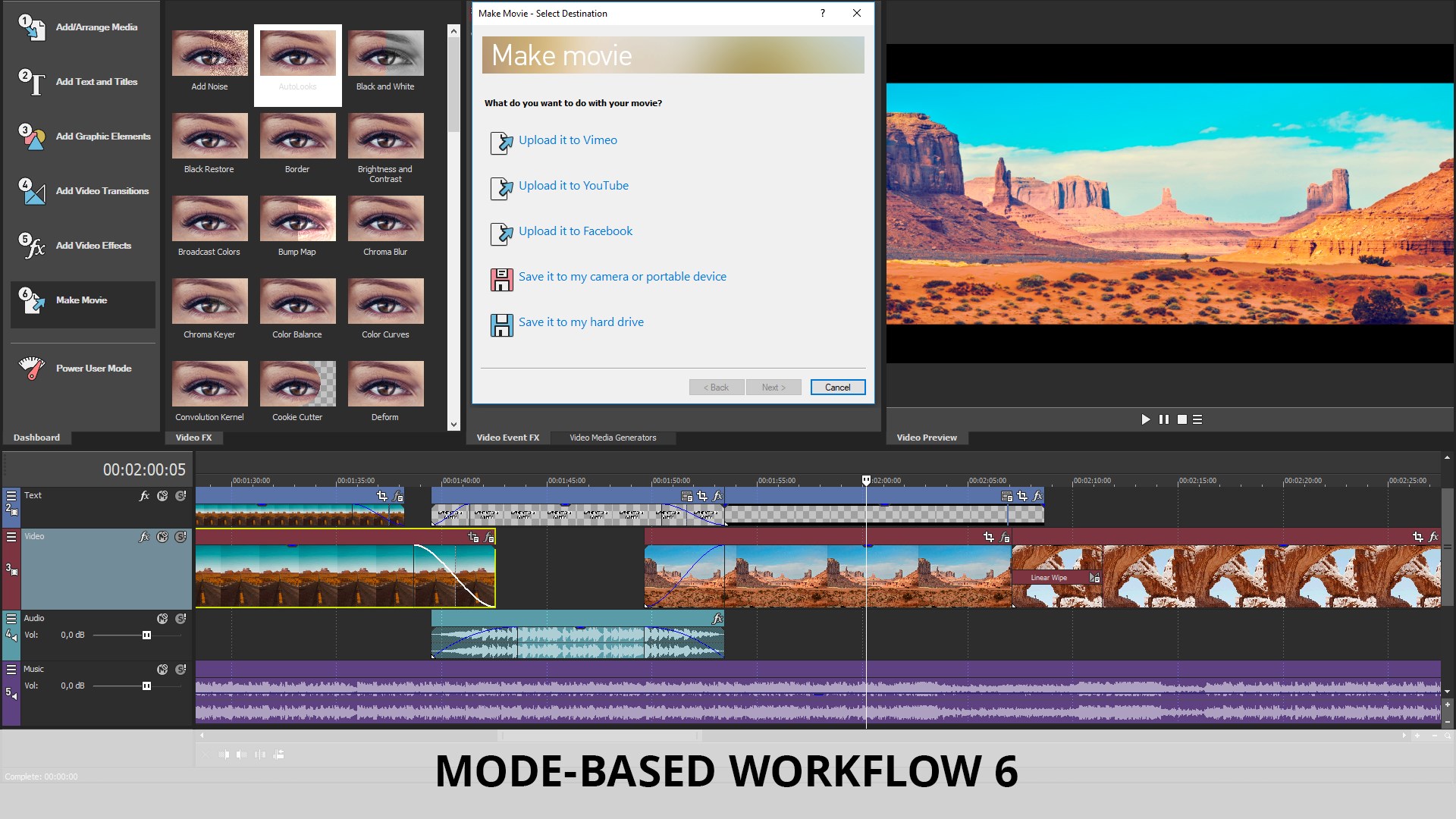
Task: Switch to the Video Media Generators tab
Action: coord(613,438)
